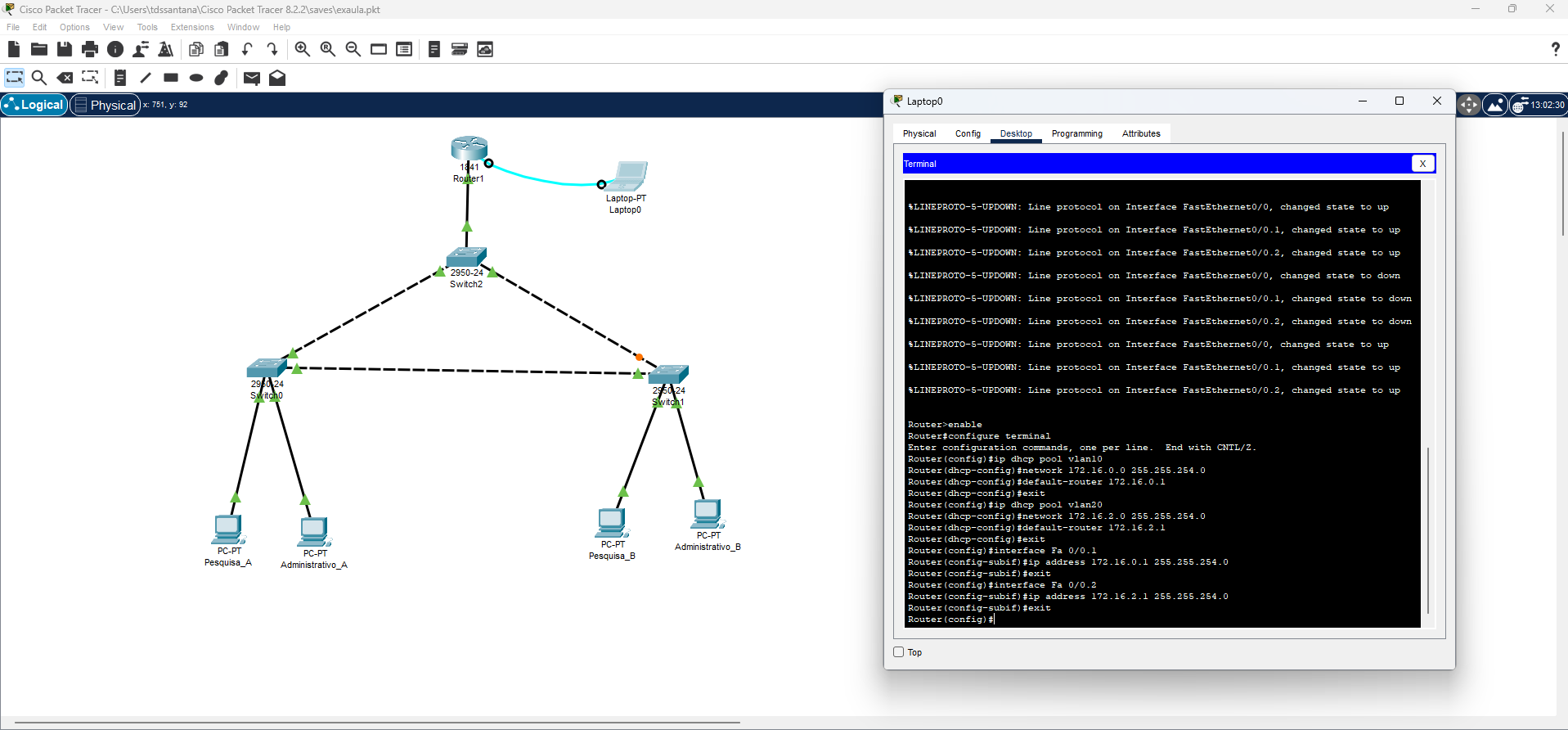The width and height of the screenshot is (1568, 730).
Task: Open the cloud snapshot icon
Action: pos(485,49)
